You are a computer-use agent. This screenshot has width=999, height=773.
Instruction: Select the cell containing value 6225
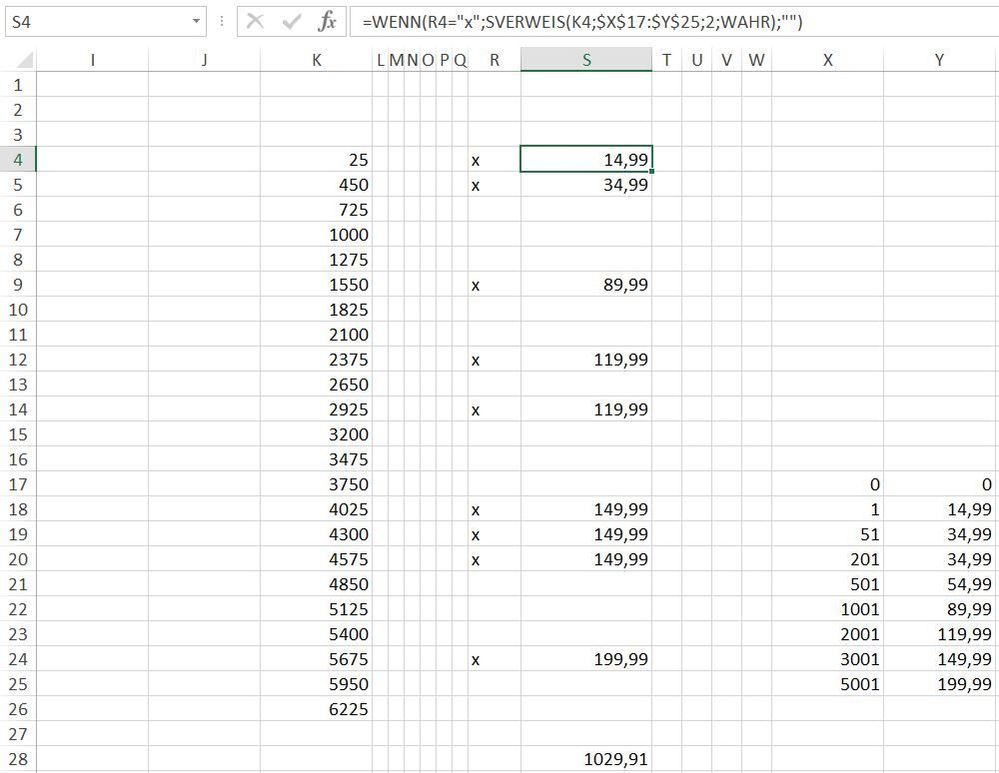pyautogui.click(x=317, y=710)
